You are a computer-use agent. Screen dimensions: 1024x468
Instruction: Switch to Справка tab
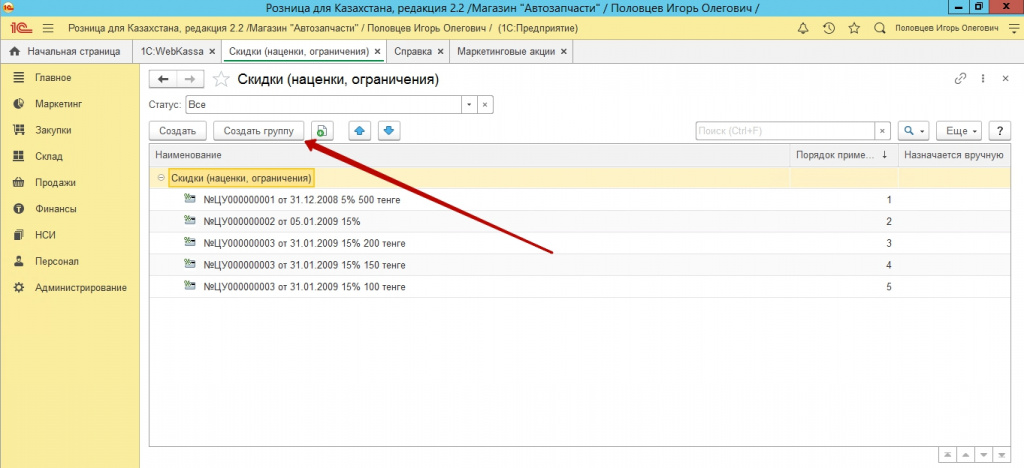pos(413,52)
